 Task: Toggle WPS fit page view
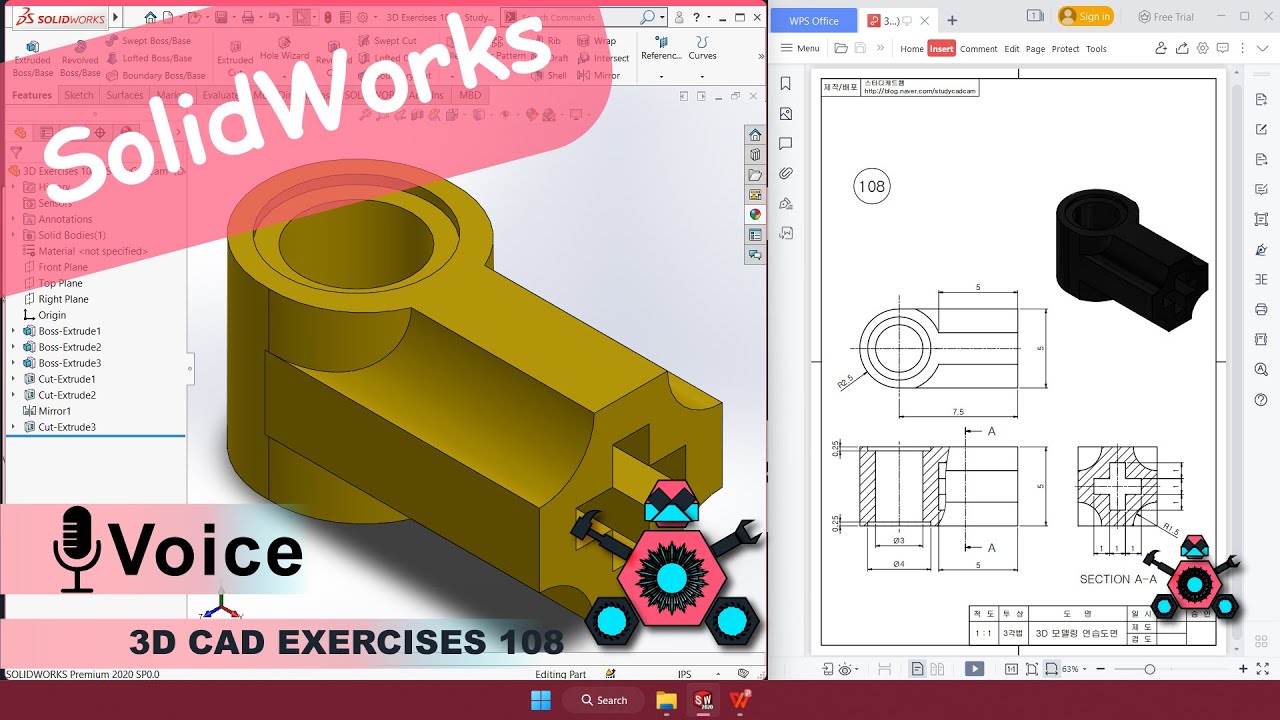(x=1031, y=669)
